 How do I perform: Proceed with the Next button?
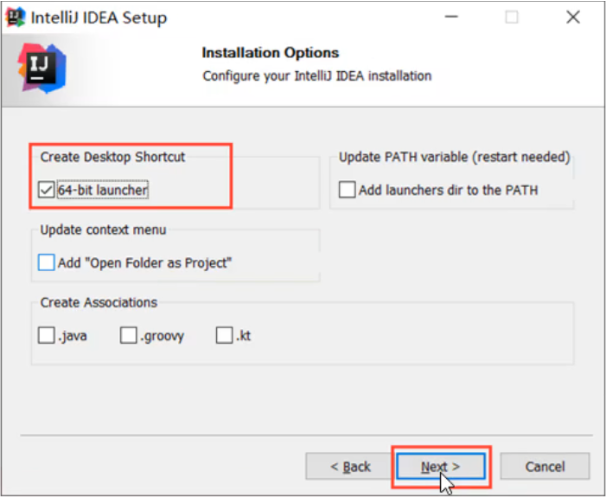tap(441, 466)
